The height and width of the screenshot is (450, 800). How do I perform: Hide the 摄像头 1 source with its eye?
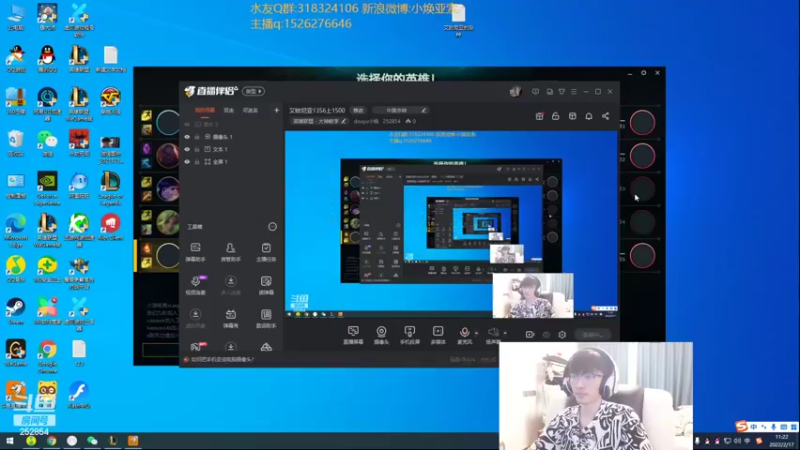point(187,137)
